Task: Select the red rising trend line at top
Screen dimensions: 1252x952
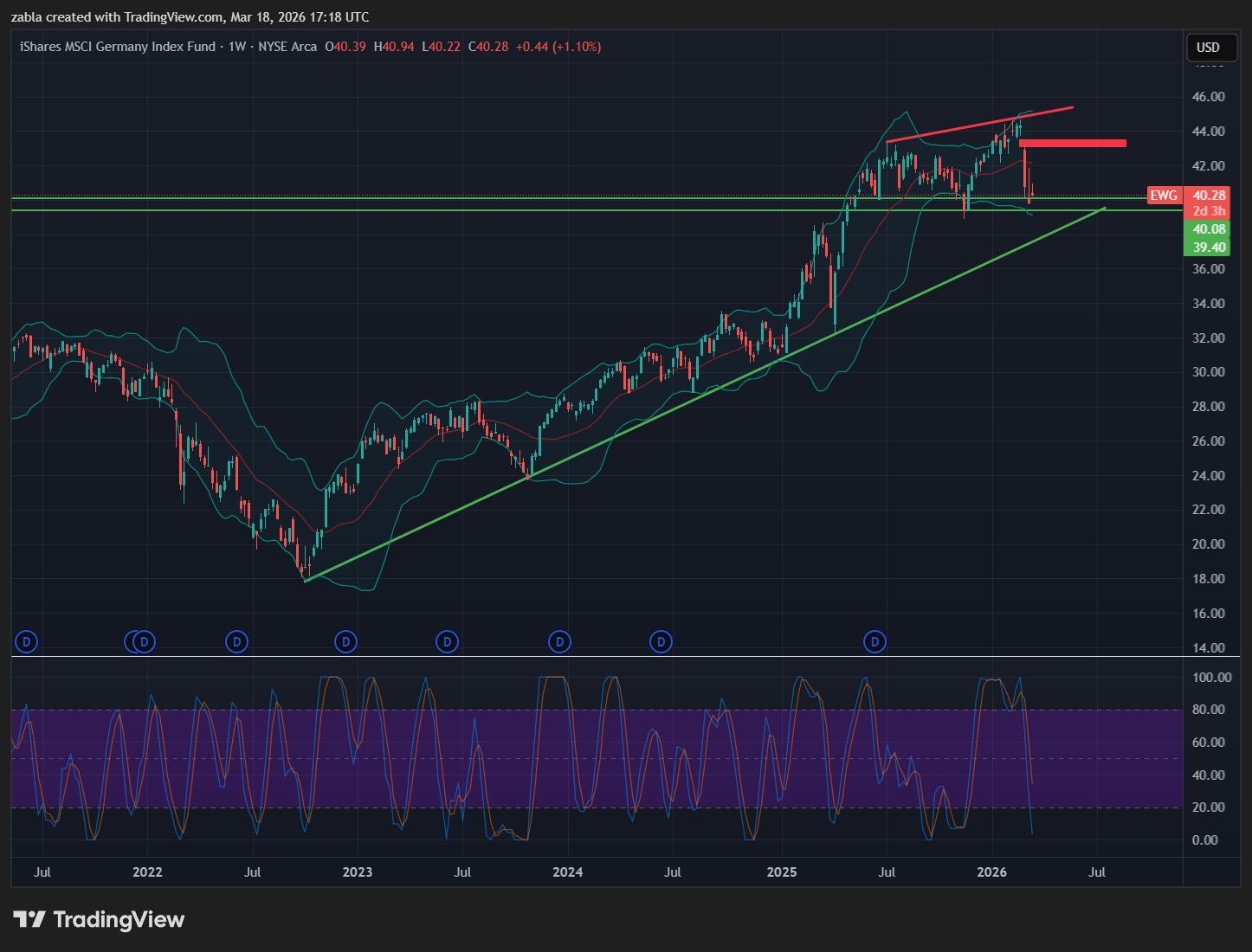Action: click(978, 125)
